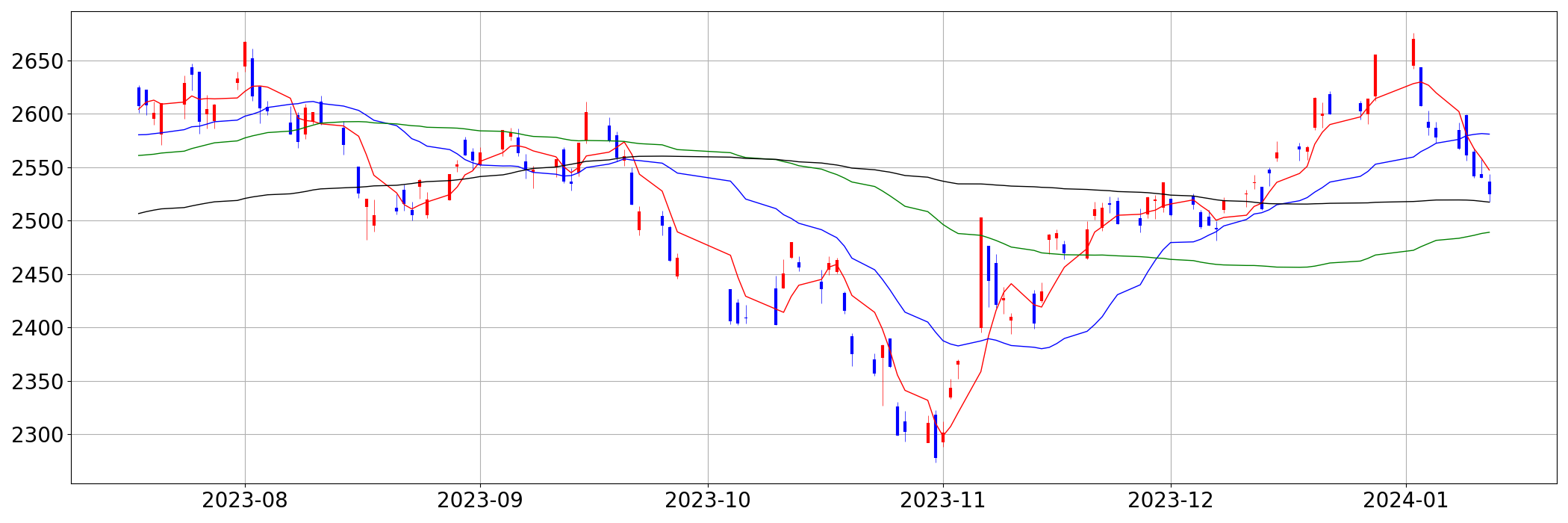Click the lowest blue candlestick near 2023-11
1568x523 pixels.
pos(936,436)
